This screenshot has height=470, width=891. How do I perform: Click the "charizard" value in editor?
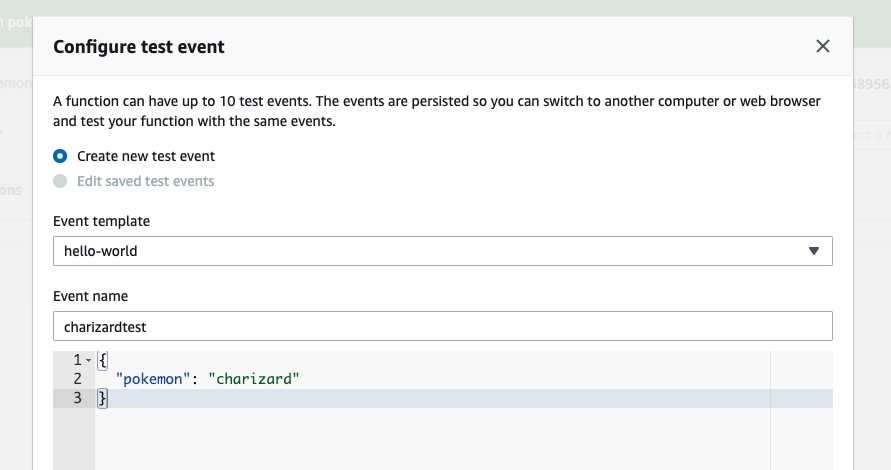pos(253,379)
